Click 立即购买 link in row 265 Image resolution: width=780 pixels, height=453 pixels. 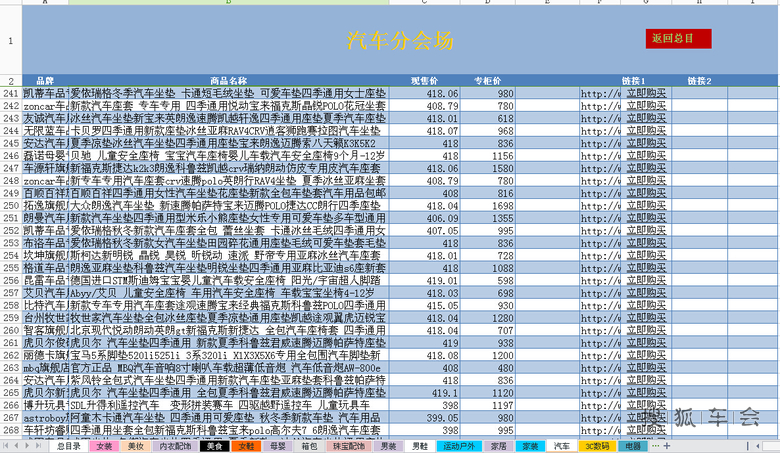(x=648, y=393)
